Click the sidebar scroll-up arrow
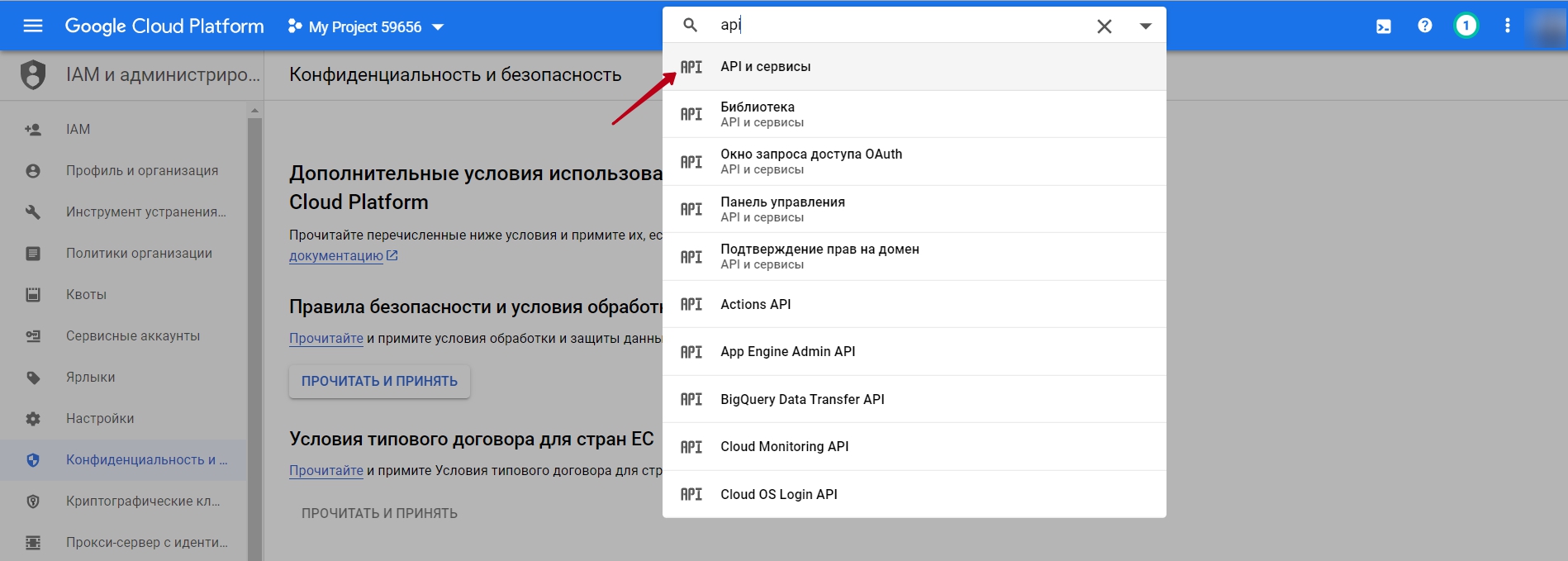Screen dimensions: 1568x561 (x=254, y=110)
